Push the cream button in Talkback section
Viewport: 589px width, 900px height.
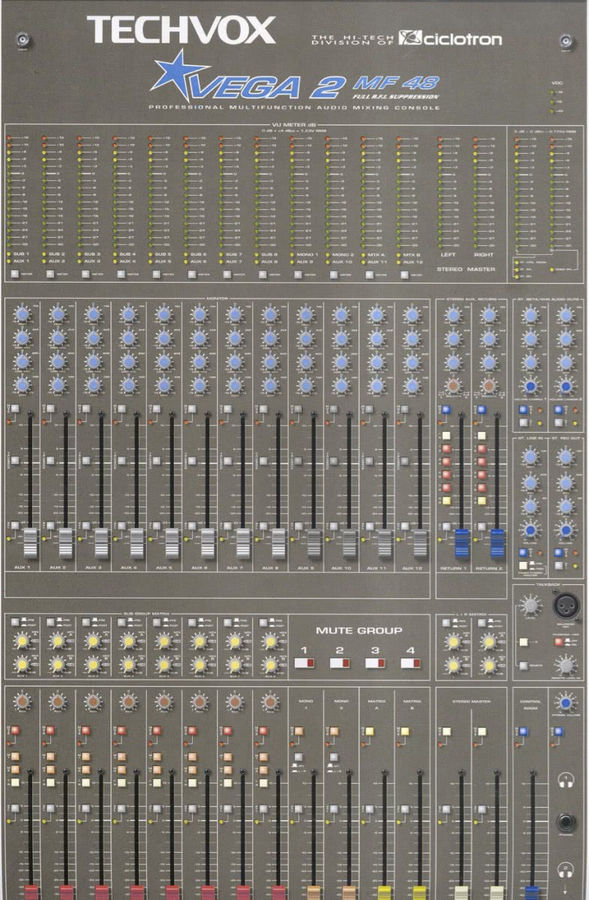click(x=524, y=642)
